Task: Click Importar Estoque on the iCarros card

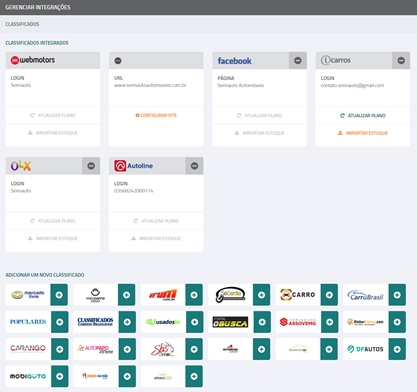Action: [x=363, y=133]
